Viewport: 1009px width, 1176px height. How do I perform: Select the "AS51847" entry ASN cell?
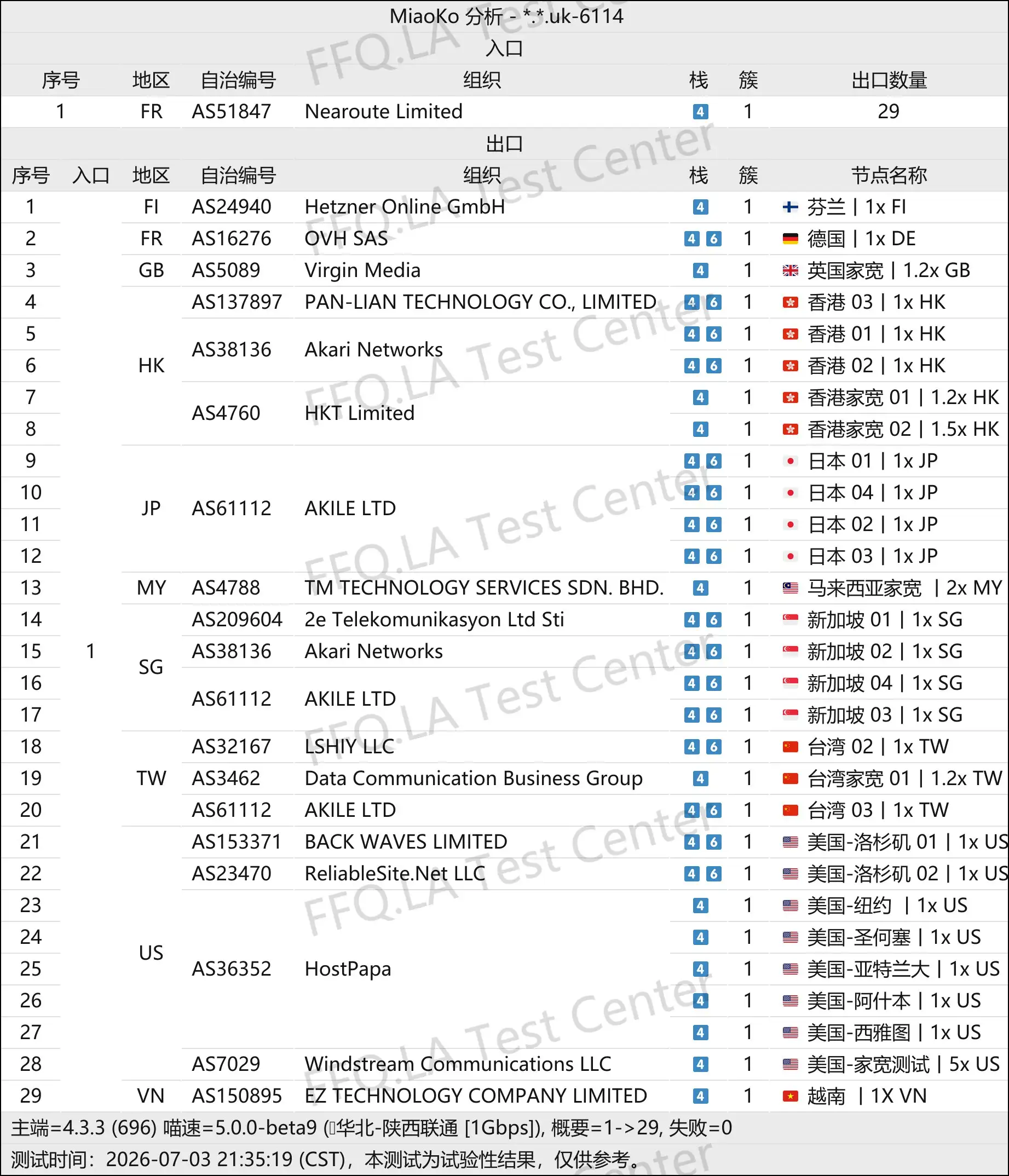click(232, 111)
